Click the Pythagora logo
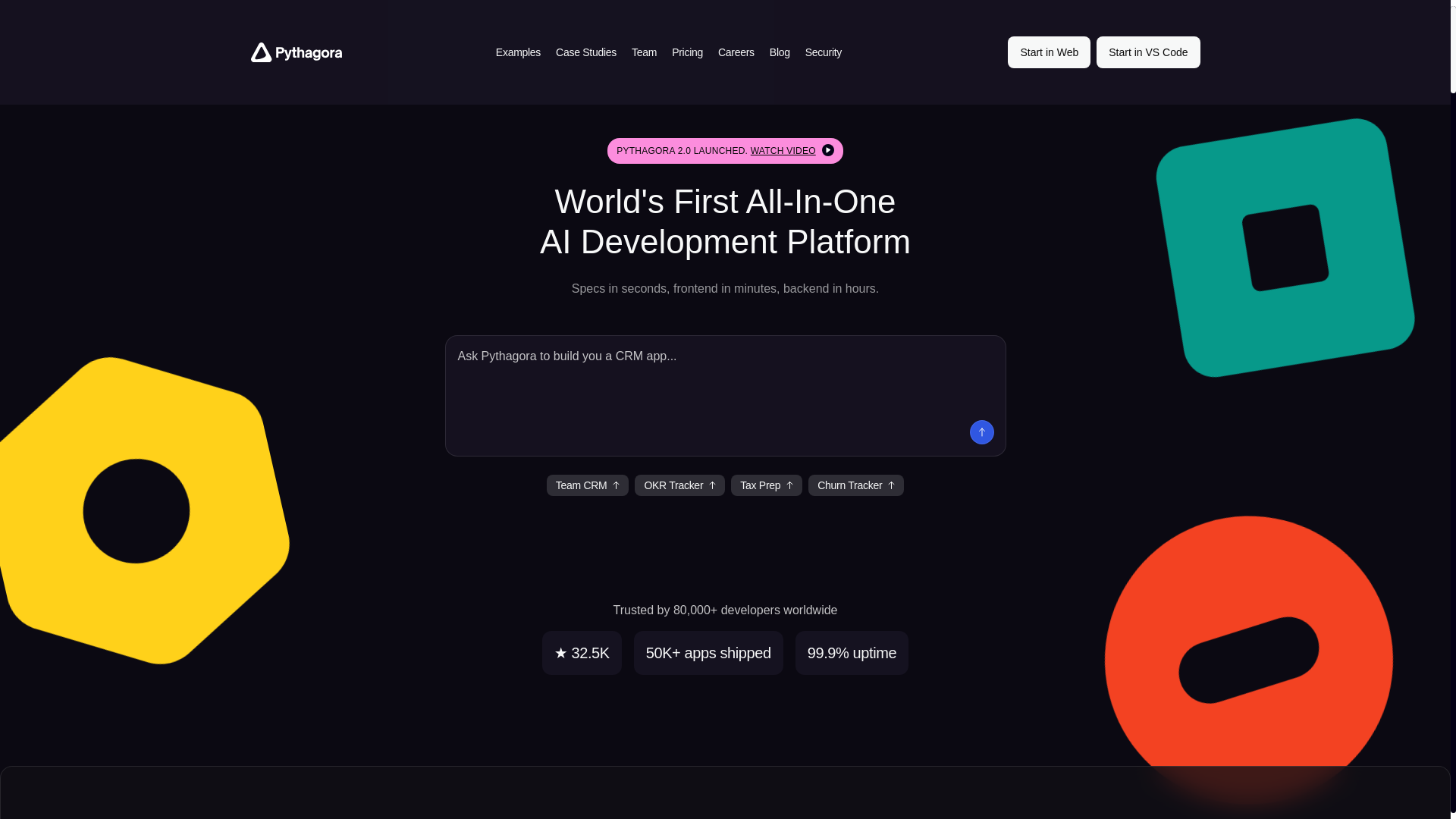Screen dimensions: 1456x819 tap(297, 52)
